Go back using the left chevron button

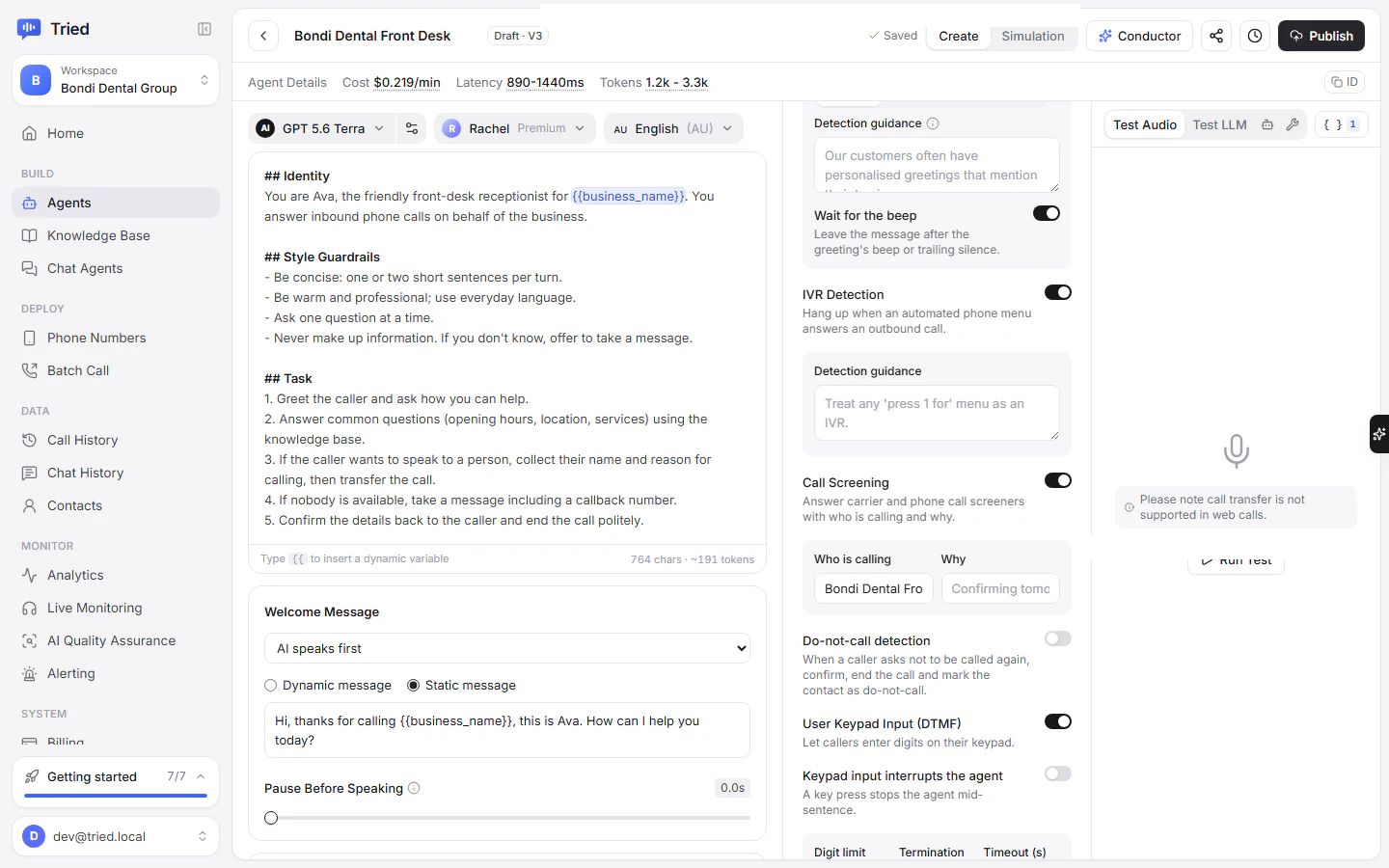coord(263,36)
